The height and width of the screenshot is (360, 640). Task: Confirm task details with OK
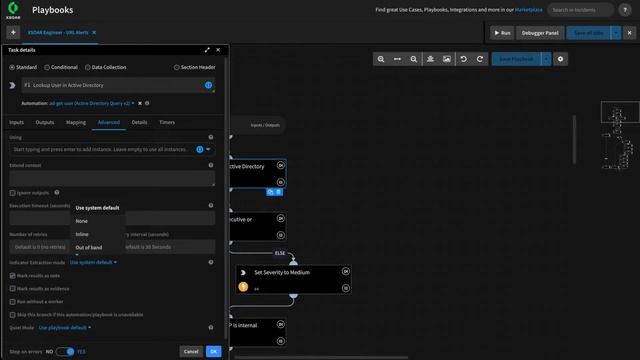tap(213, 351)
